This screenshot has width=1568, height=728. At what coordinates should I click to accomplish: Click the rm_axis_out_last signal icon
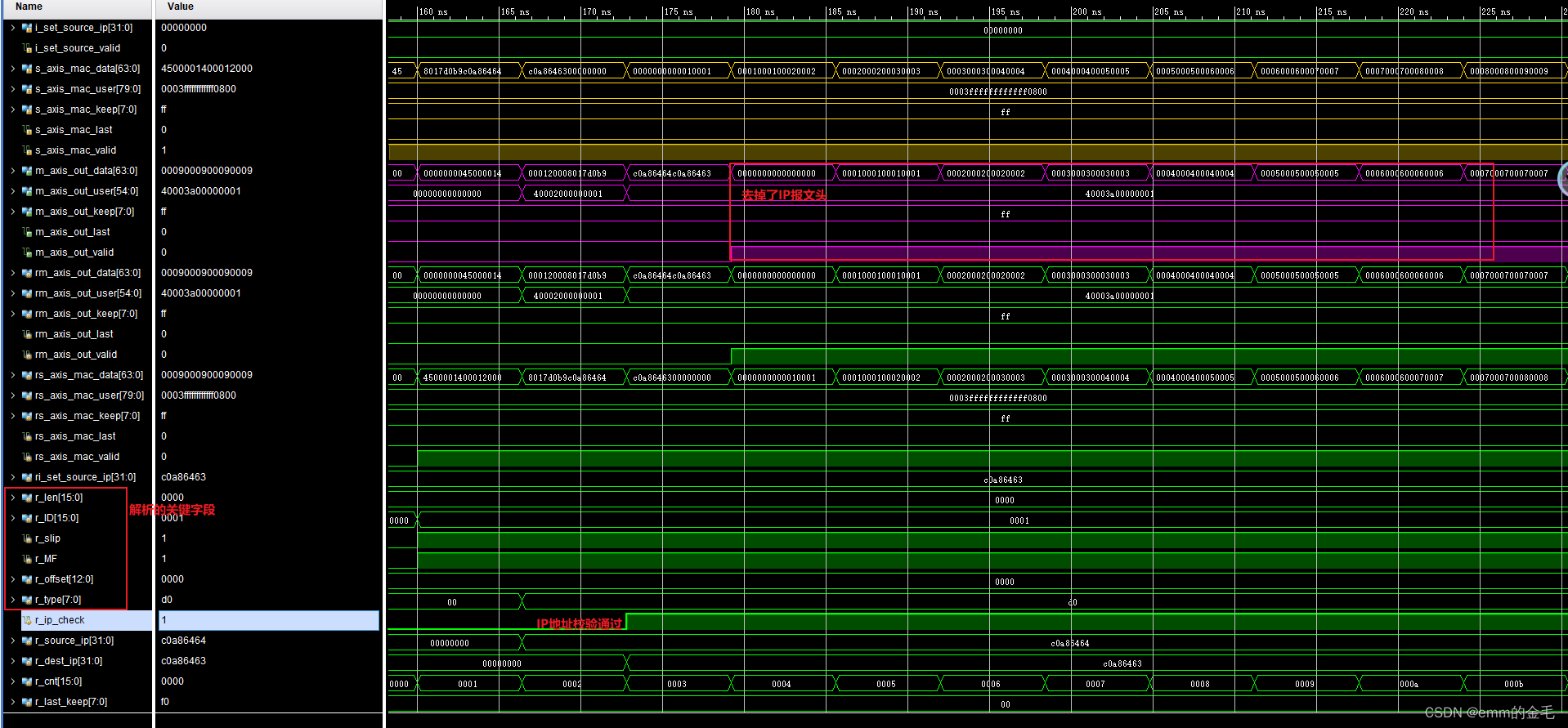27,334
